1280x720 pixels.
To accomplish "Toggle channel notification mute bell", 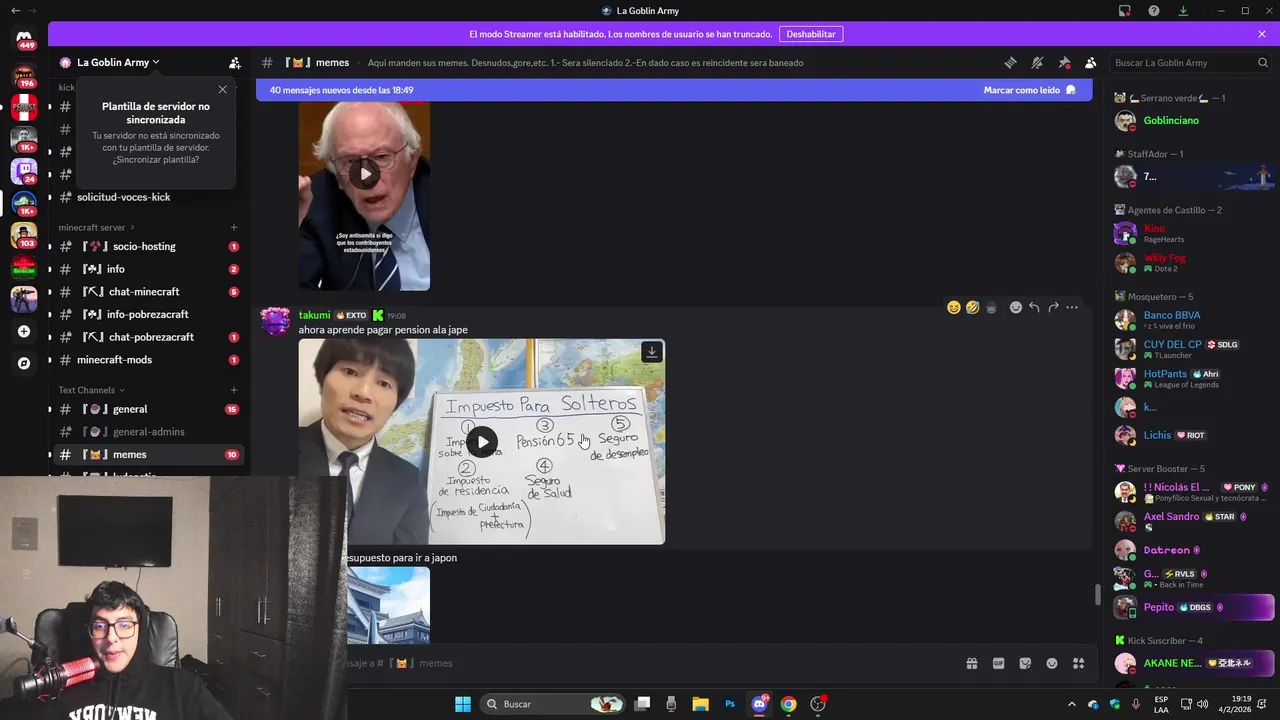I will 1037,62.
